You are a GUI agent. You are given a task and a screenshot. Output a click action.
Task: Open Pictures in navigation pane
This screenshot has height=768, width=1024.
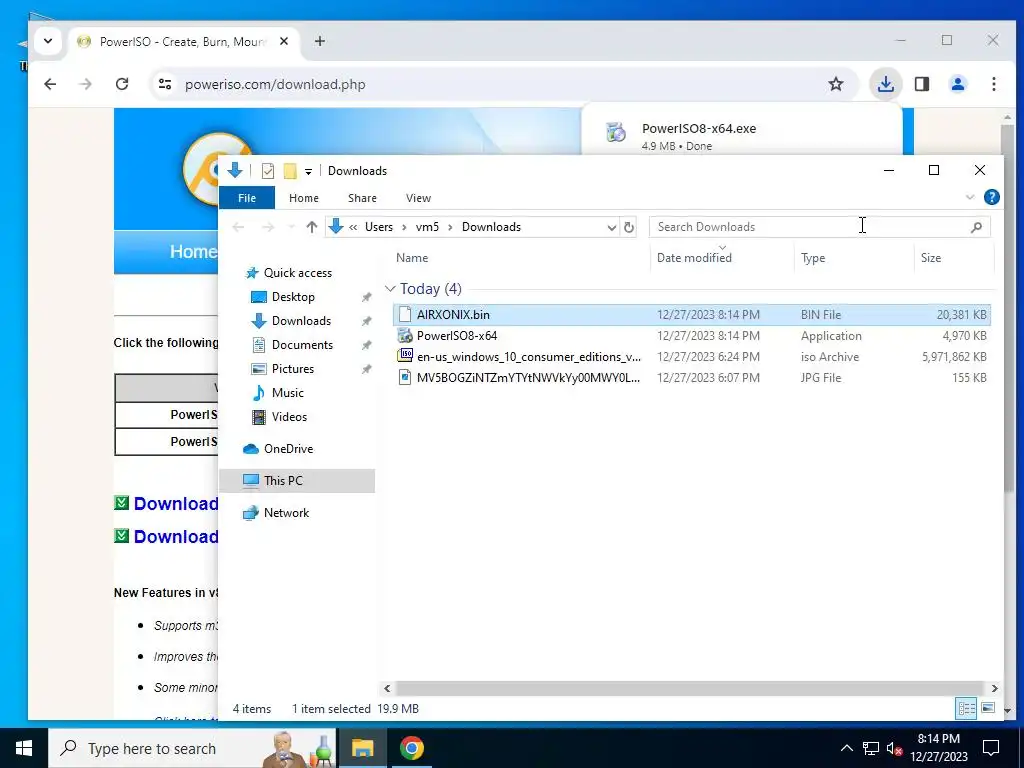(x=292, y=369)
